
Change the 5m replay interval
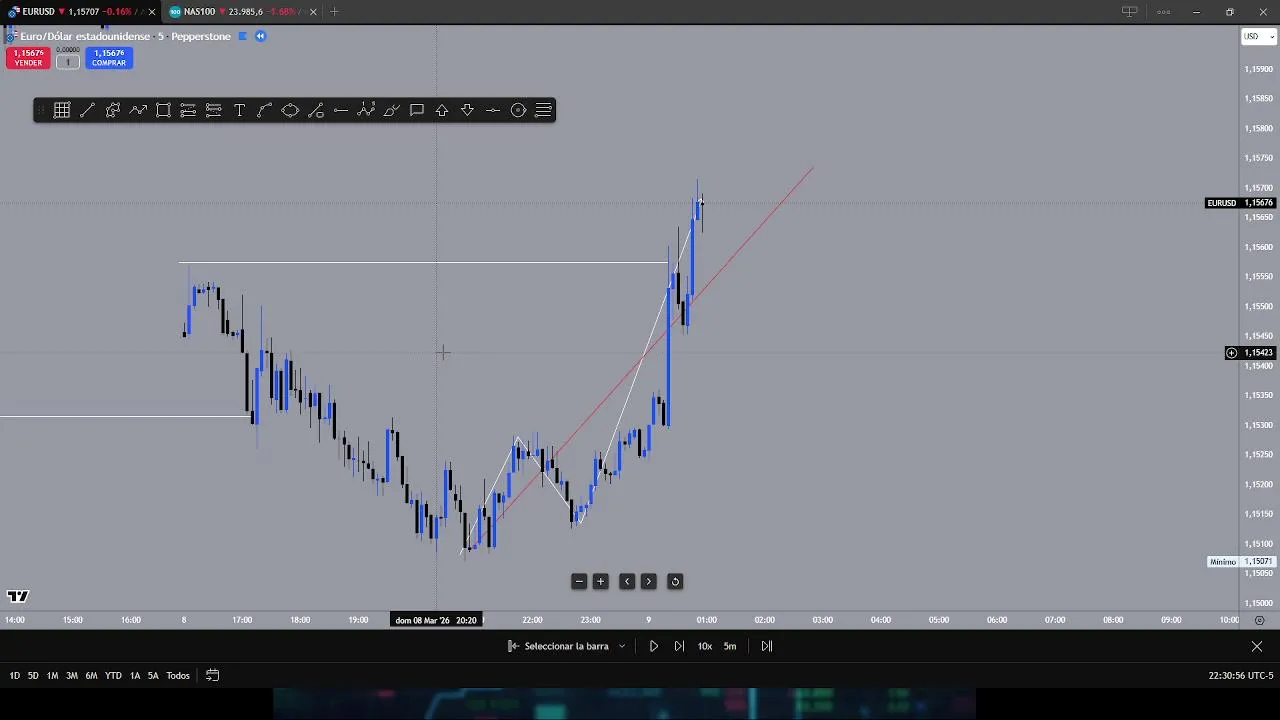pos(730,646)
